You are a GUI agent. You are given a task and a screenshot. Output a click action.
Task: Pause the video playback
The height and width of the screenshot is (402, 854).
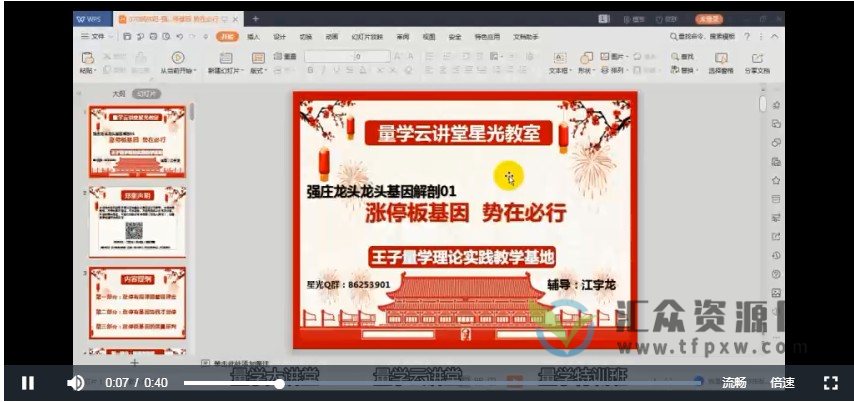(x=27, y=382)
